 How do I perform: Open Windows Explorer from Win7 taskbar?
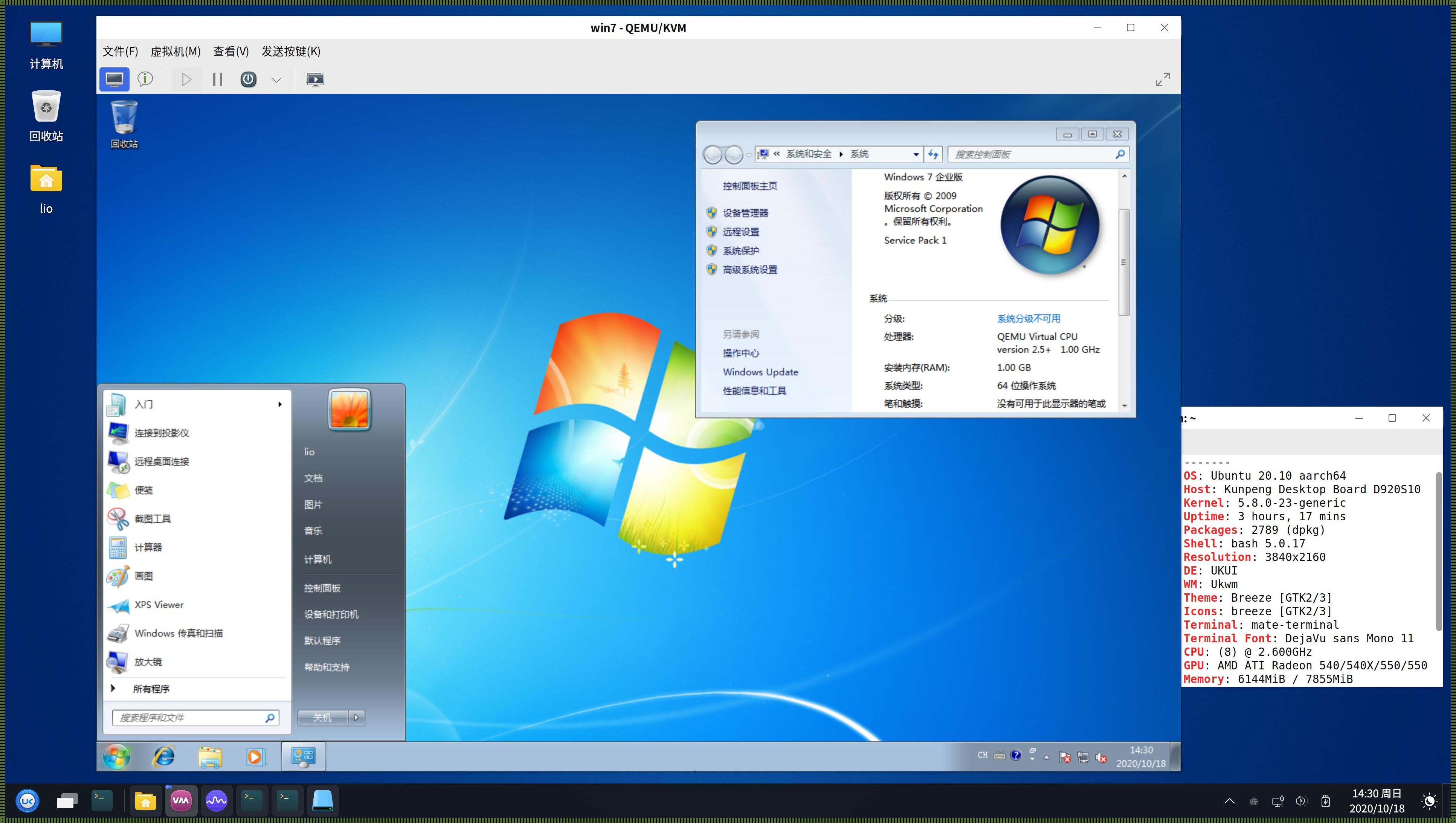(x=210, y=756)
